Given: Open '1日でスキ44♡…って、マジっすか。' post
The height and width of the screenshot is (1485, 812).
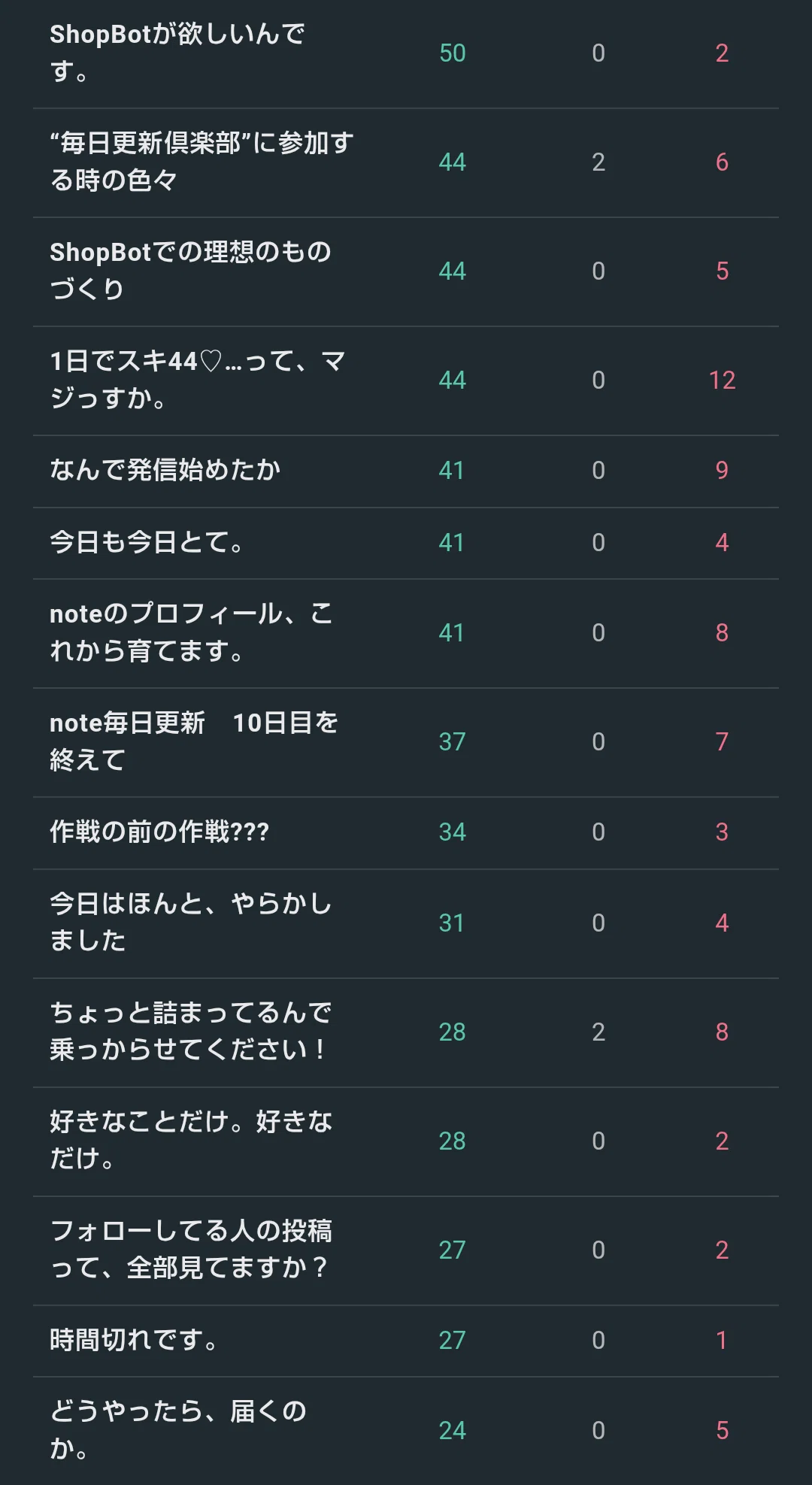Looking at the screenshot, I should point(197,380).
